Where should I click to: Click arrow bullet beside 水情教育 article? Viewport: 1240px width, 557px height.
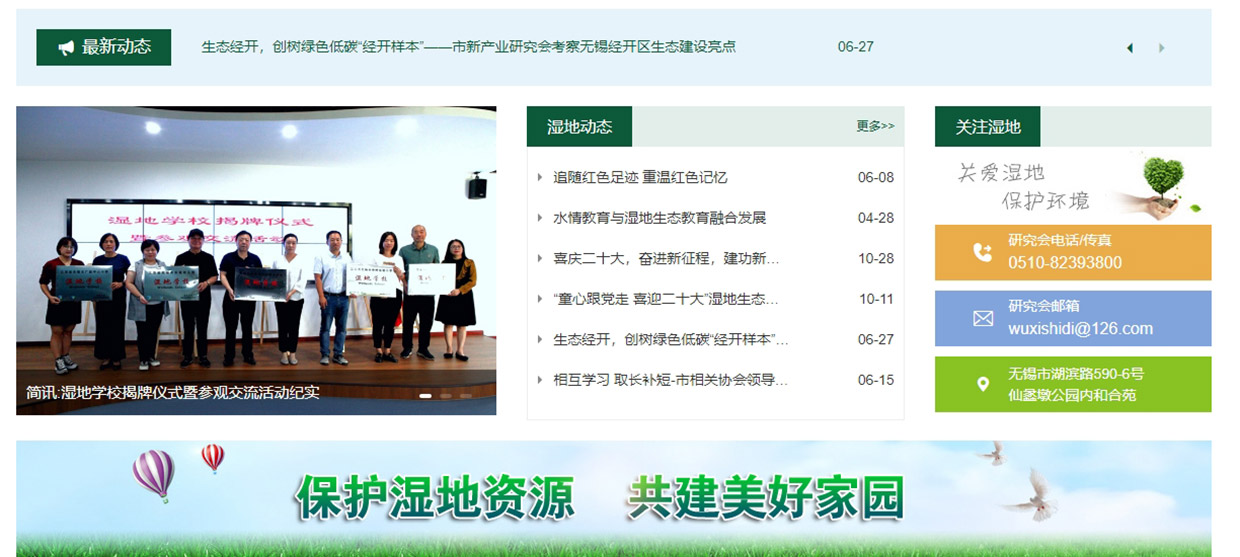pos(540,218)
